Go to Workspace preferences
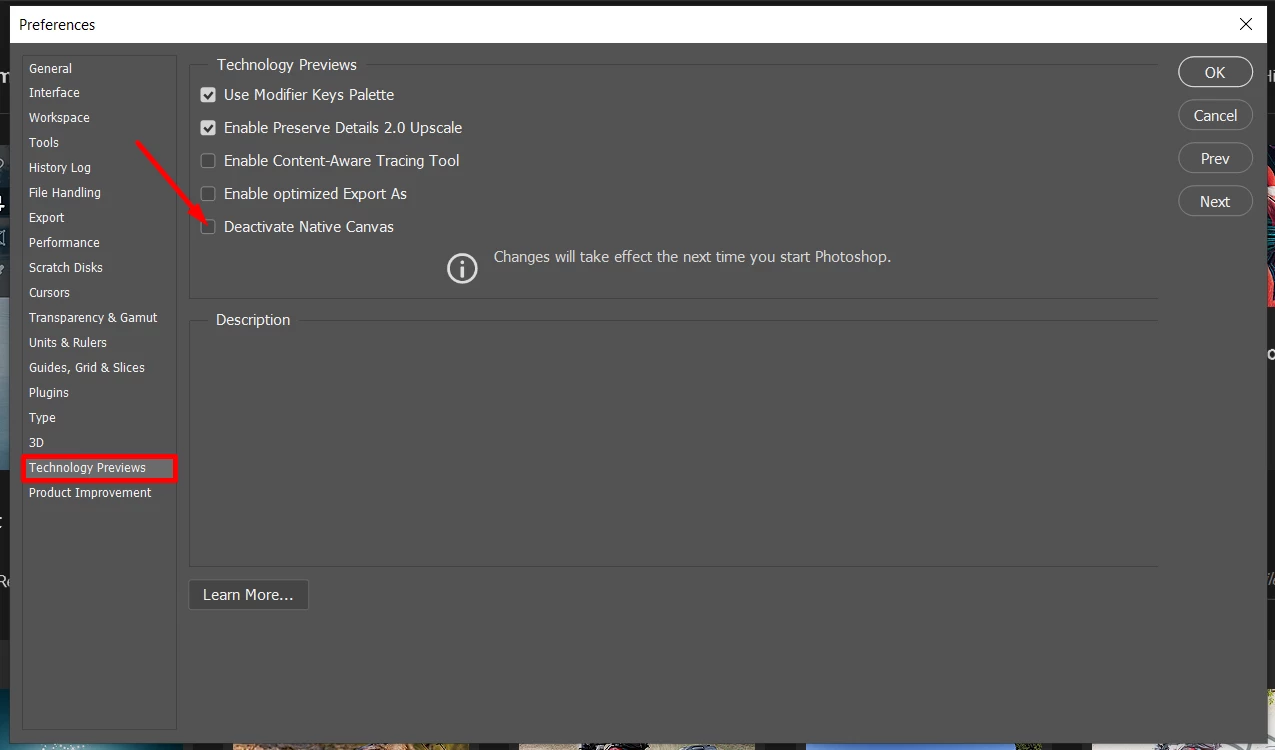Viewport: 1275px width, 750px height. 59,118
